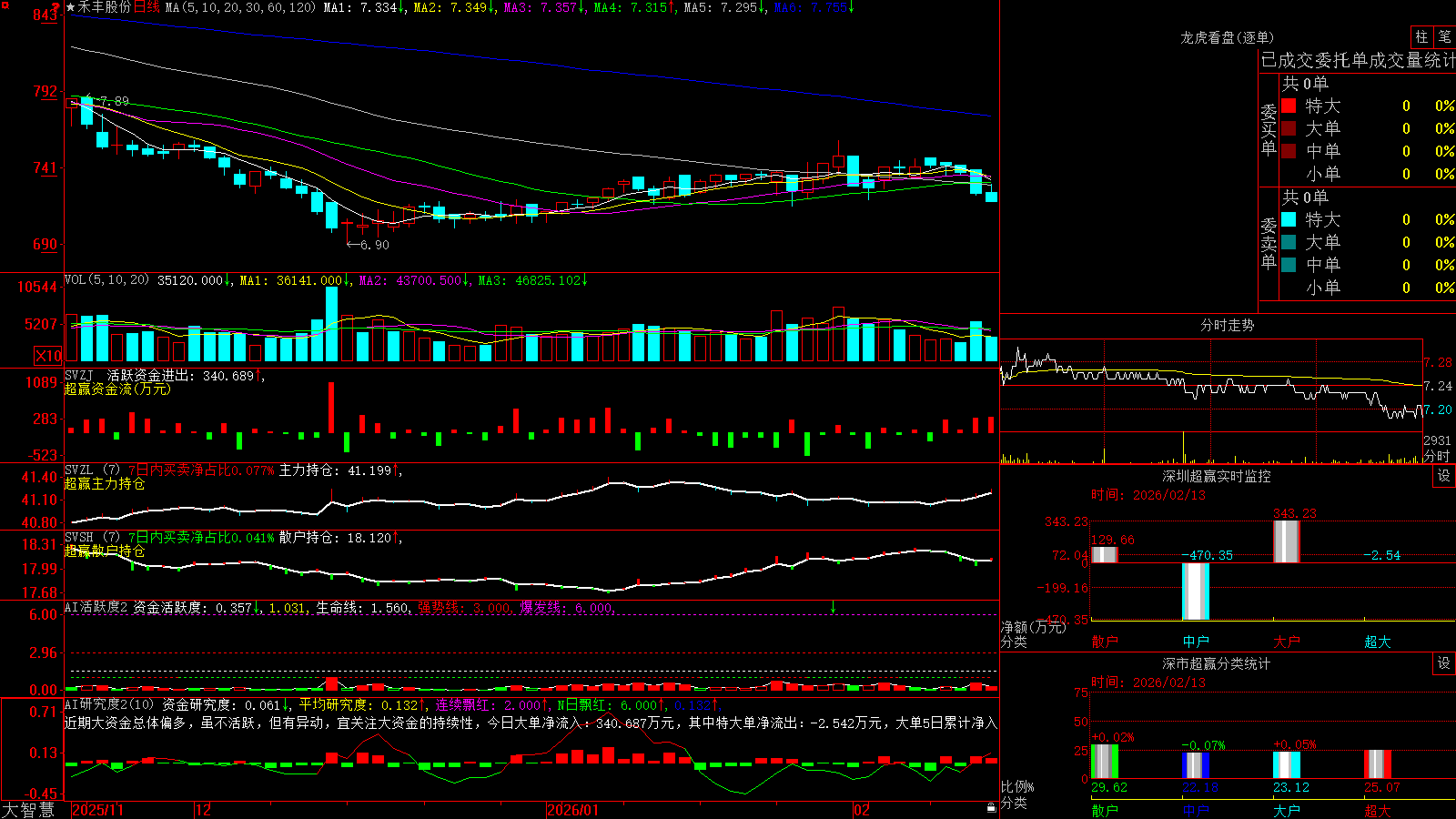The width and height of the screenshot is (1456, 819).
Task: Click the teal 中单 sell-order swatch
Action: coord(1289,265)
